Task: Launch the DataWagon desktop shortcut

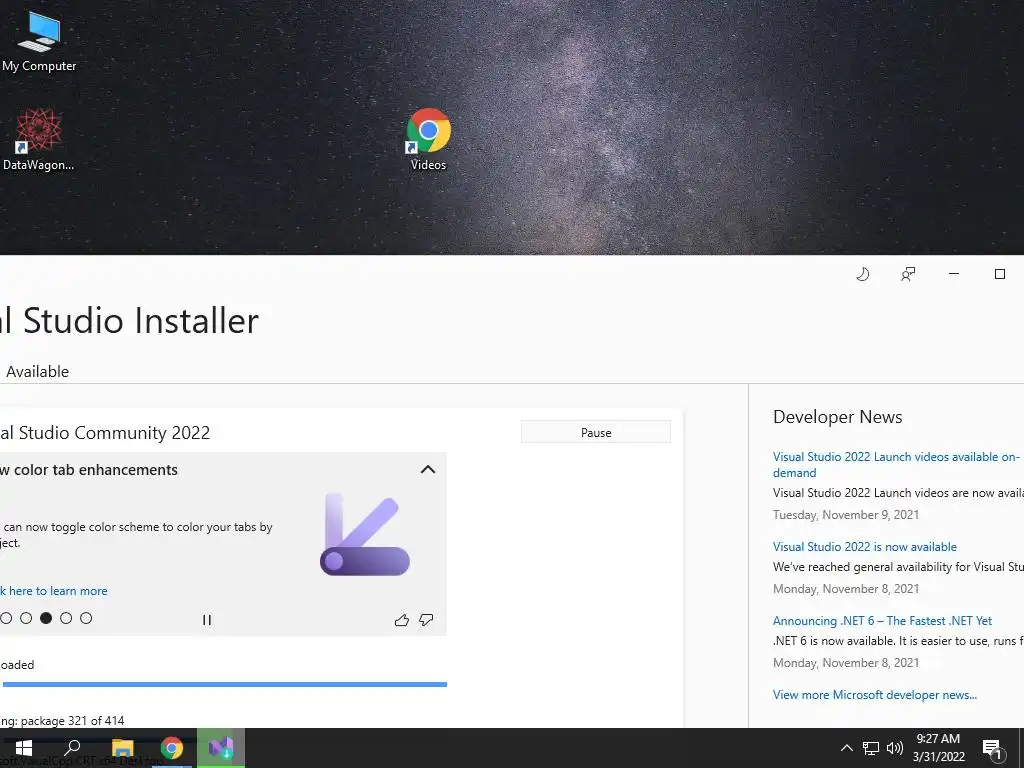Action: coord(38,140)
